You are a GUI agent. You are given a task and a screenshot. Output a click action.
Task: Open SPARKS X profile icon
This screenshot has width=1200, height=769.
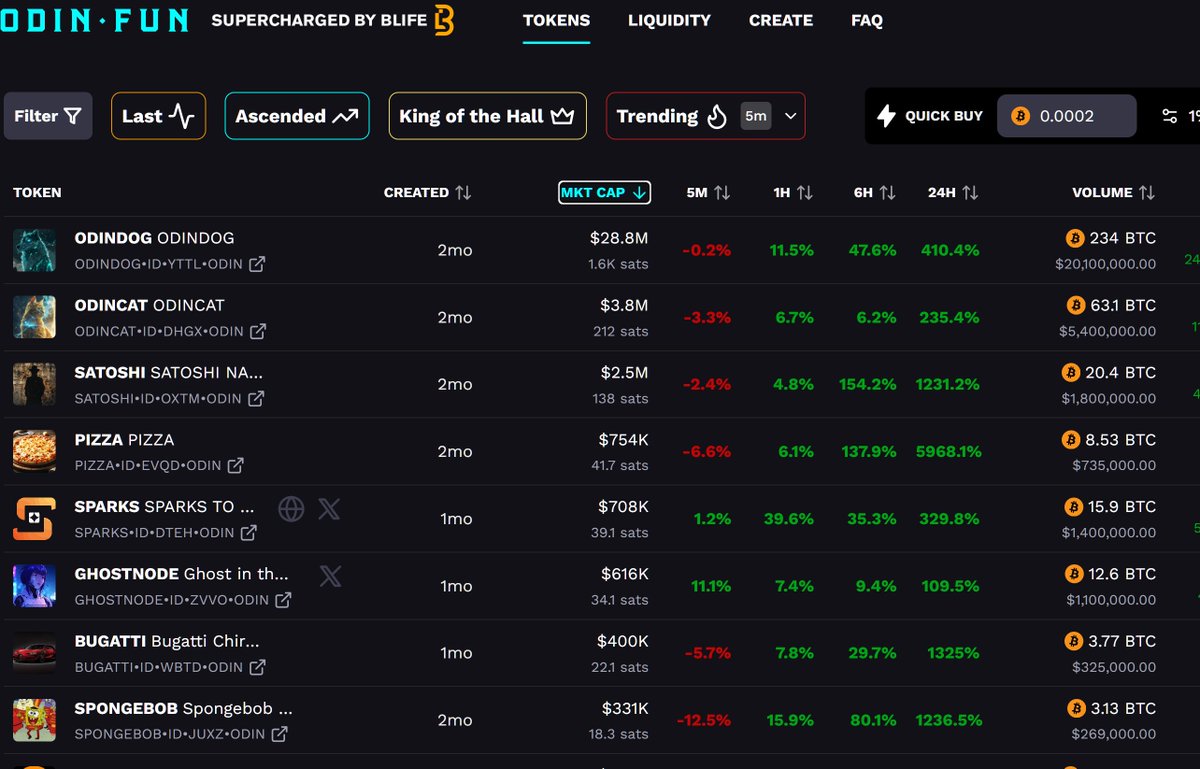[329, 509]
